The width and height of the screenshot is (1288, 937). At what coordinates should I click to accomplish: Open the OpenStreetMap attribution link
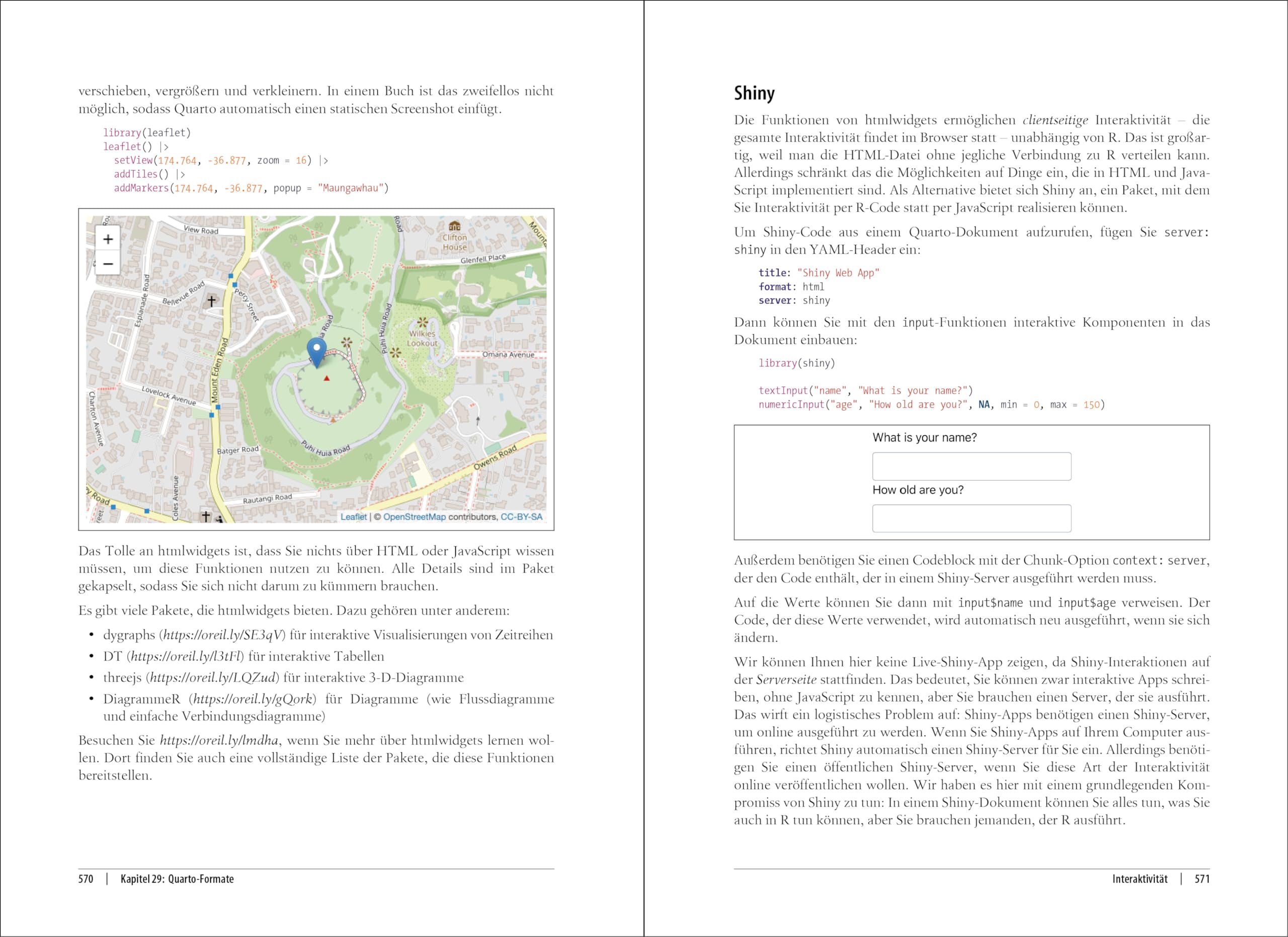[x=415, y=517]
